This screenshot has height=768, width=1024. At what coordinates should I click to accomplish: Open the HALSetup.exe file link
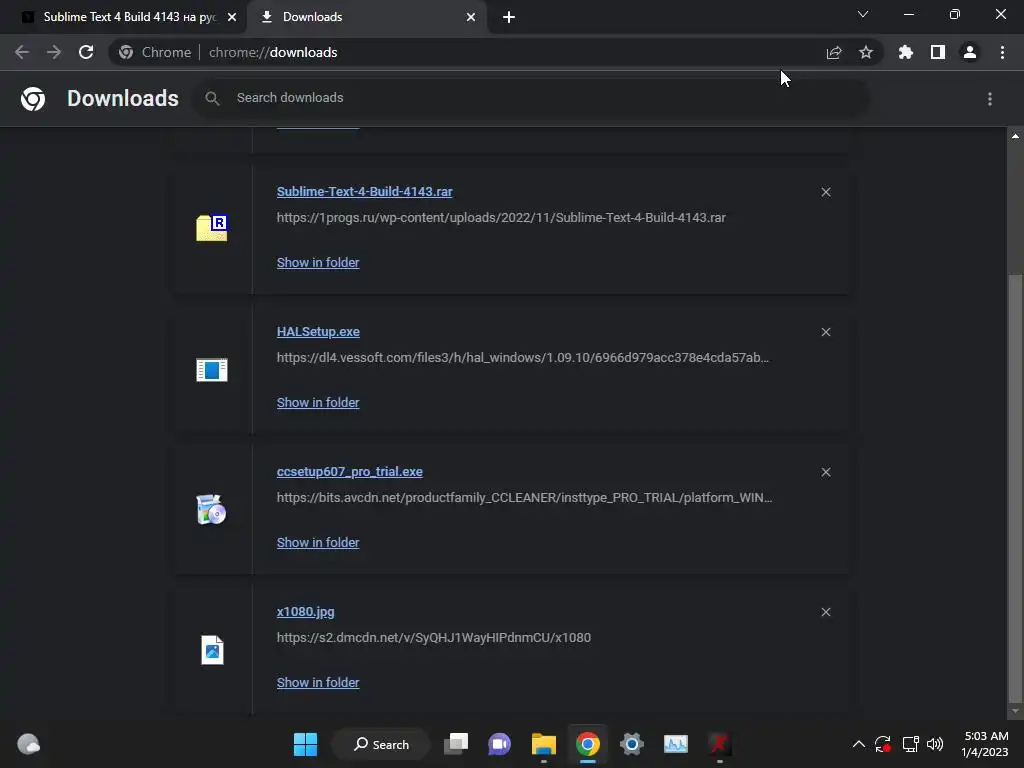coord(318,332)
